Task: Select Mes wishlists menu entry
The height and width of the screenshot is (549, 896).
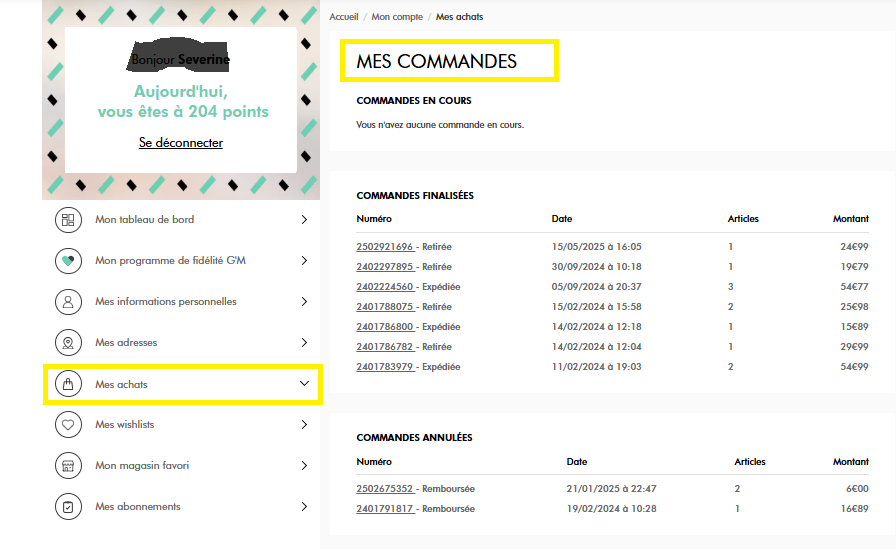Action: click(125, 424)
